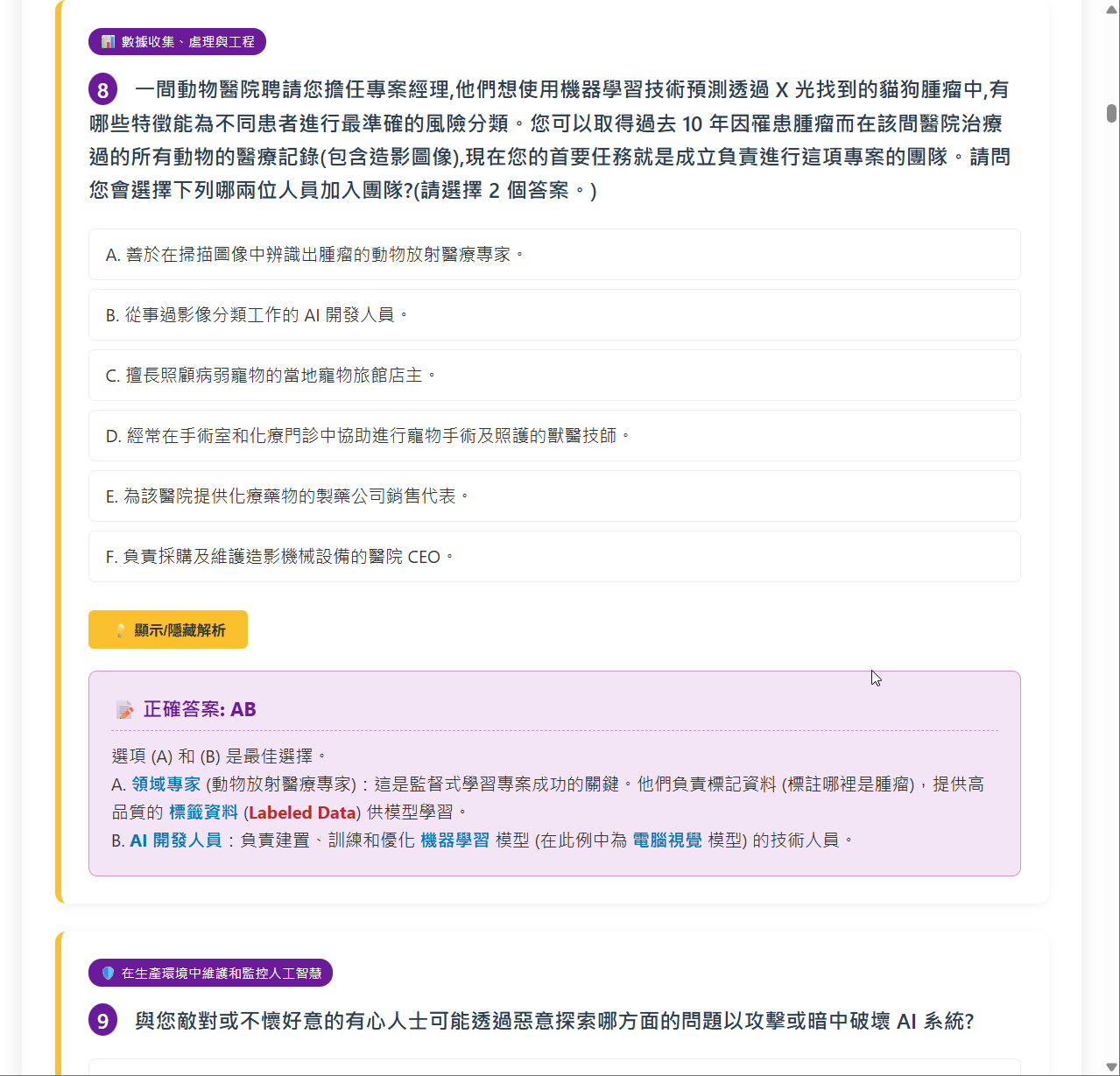Click the highlighted term 機器學習
This screenshot has width=1120, height=1076.
454,840
